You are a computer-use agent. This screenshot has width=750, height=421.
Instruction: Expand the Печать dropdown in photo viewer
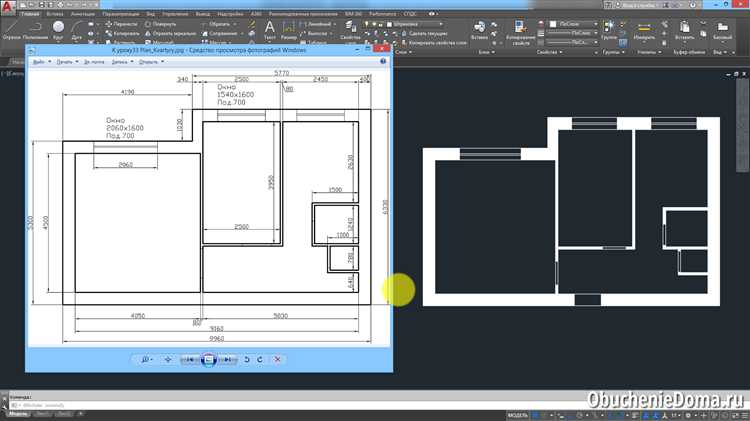tap(66, 62)
